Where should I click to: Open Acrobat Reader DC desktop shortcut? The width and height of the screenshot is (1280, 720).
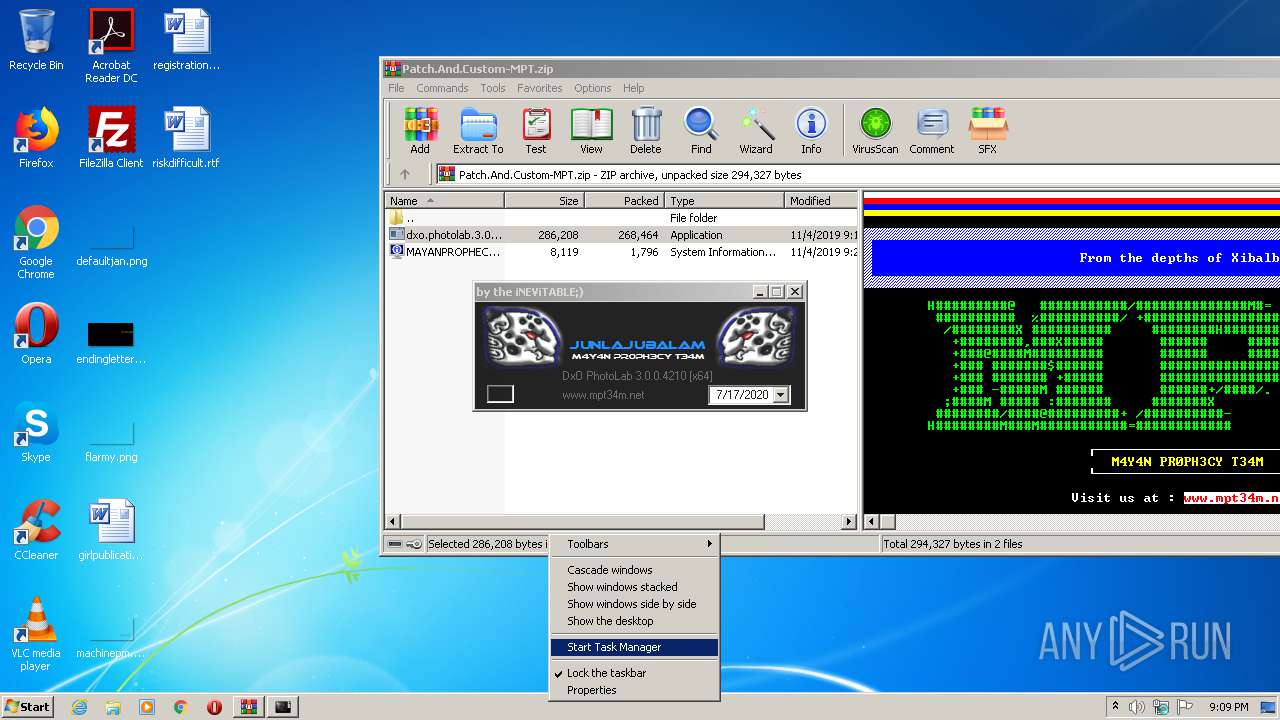tap(111, 46)
